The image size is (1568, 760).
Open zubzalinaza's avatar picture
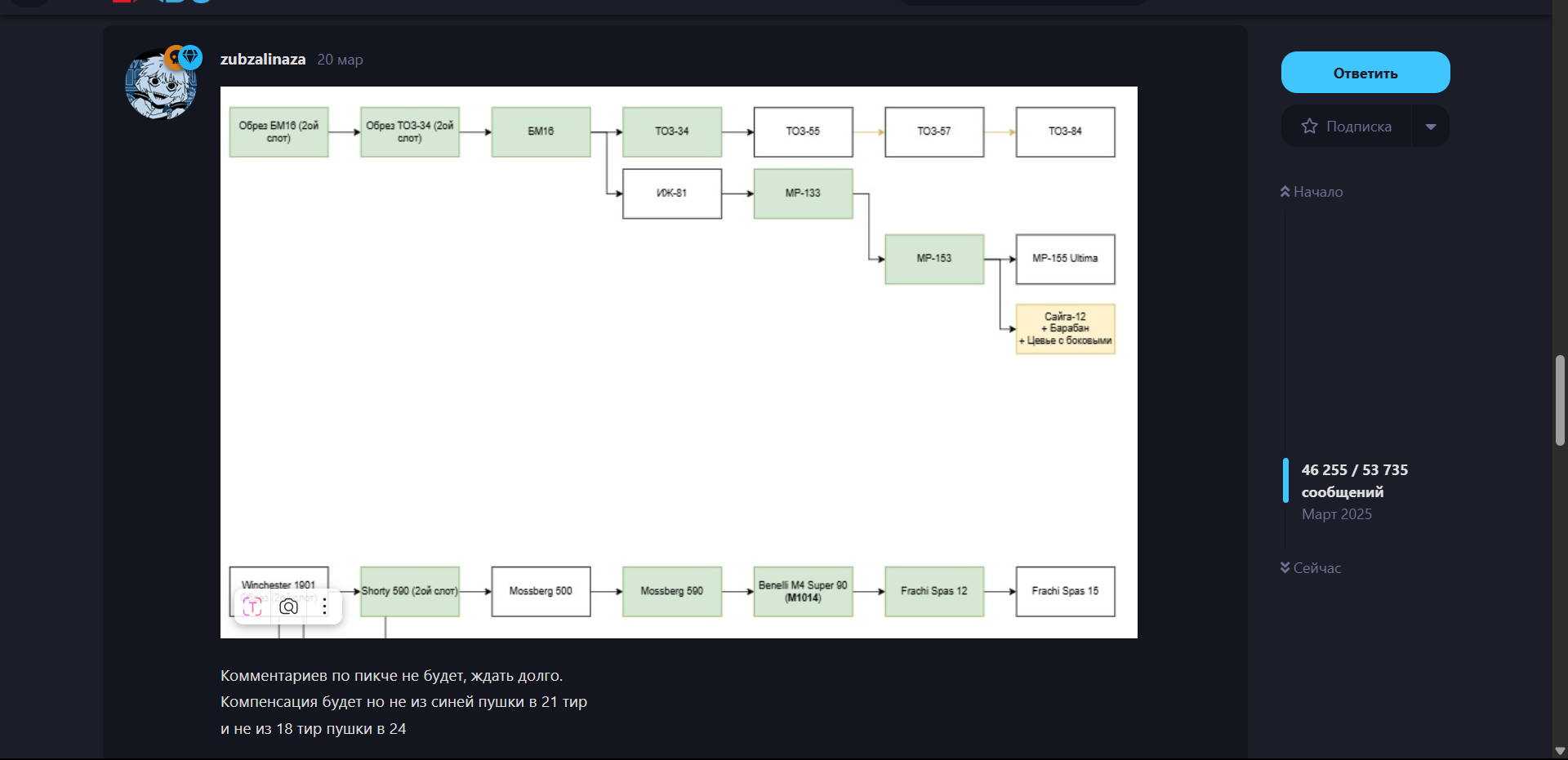[161, 84]
